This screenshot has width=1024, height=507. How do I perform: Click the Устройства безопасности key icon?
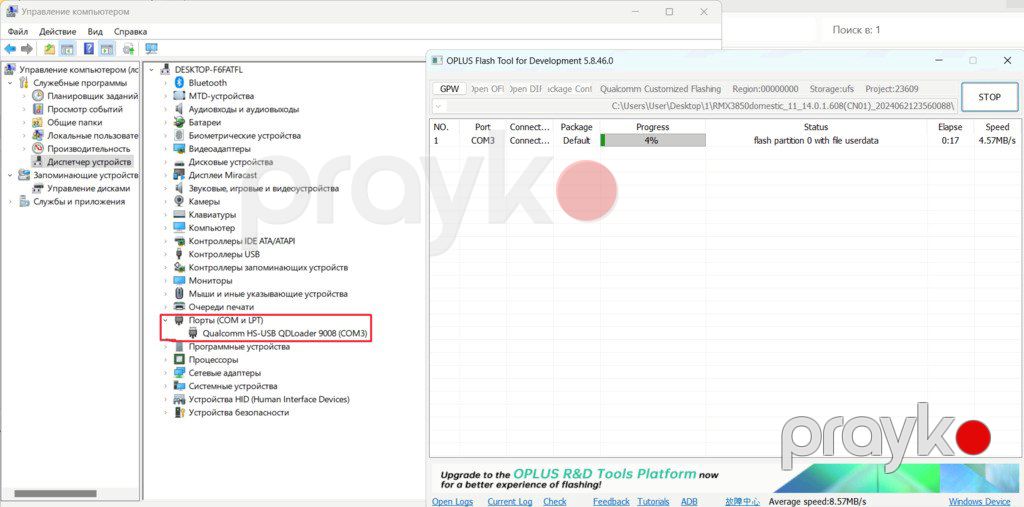click(x=180, y=413)
